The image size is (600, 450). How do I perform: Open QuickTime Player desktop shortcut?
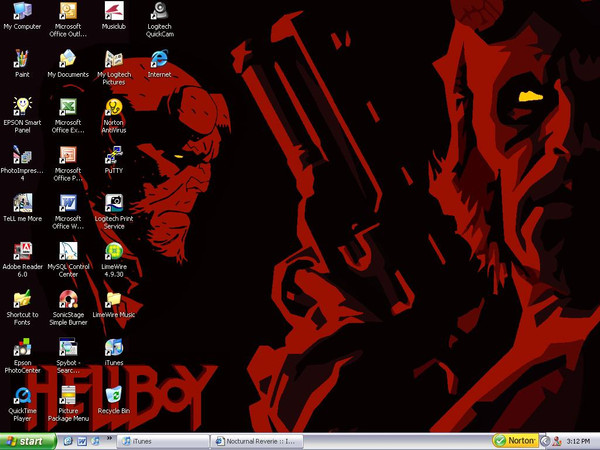(22, 404)
